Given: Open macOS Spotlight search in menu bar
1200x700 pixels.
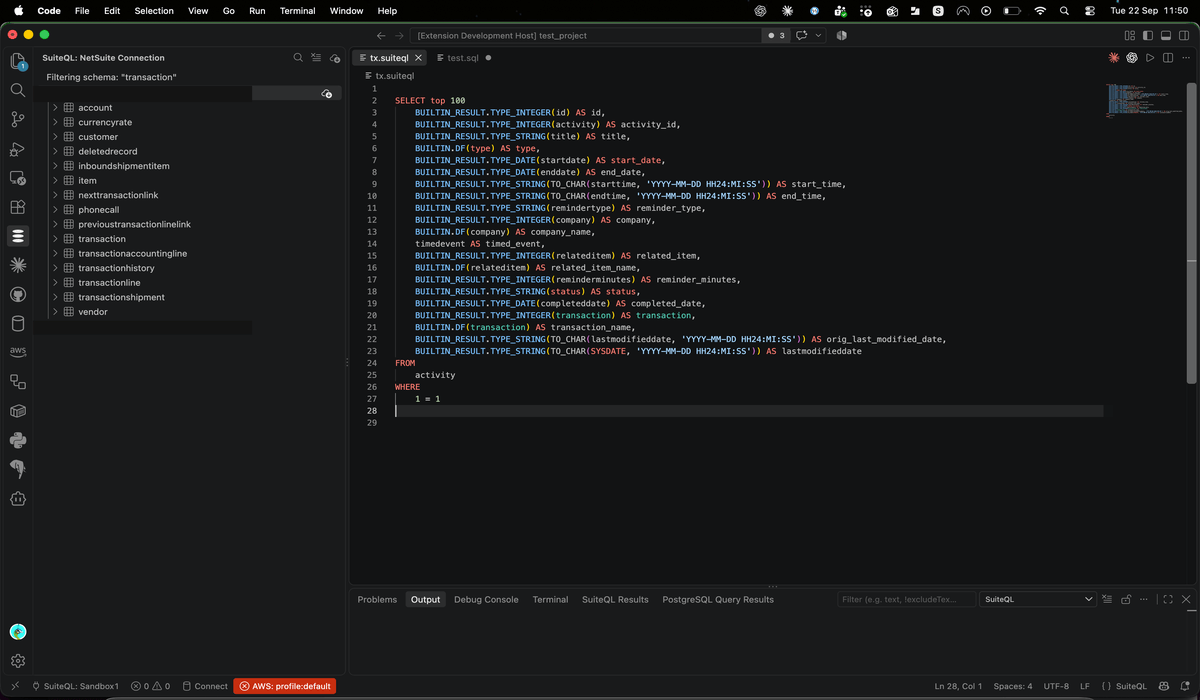Looking at the screenshot, I should 1064,11.
